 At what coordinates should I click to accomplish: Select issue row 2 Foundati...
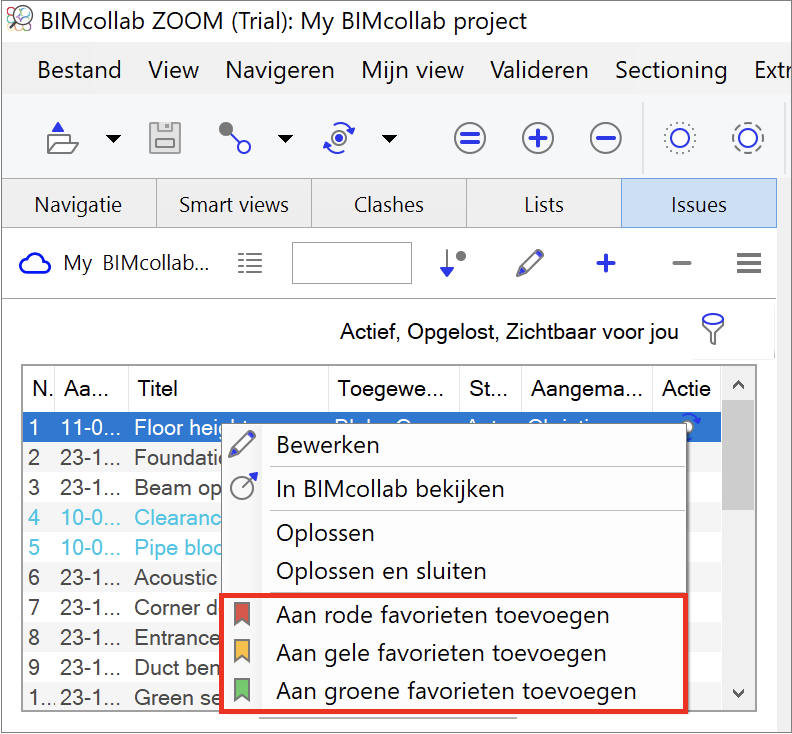(122, 457)
